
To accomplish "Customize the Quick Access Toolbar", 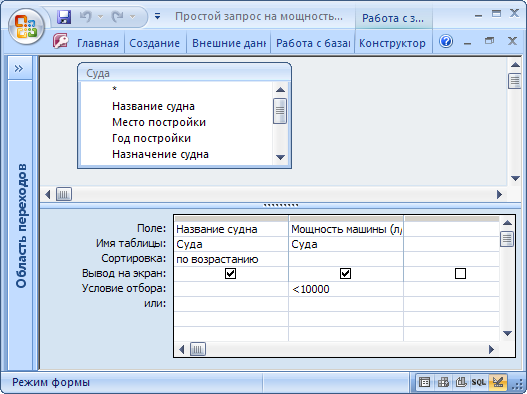I will click(x=157, y=16).
